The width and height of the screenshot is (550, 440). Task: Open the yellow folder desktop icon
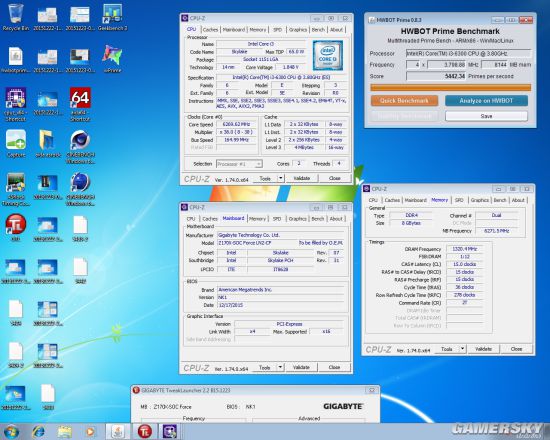point(48,143)
